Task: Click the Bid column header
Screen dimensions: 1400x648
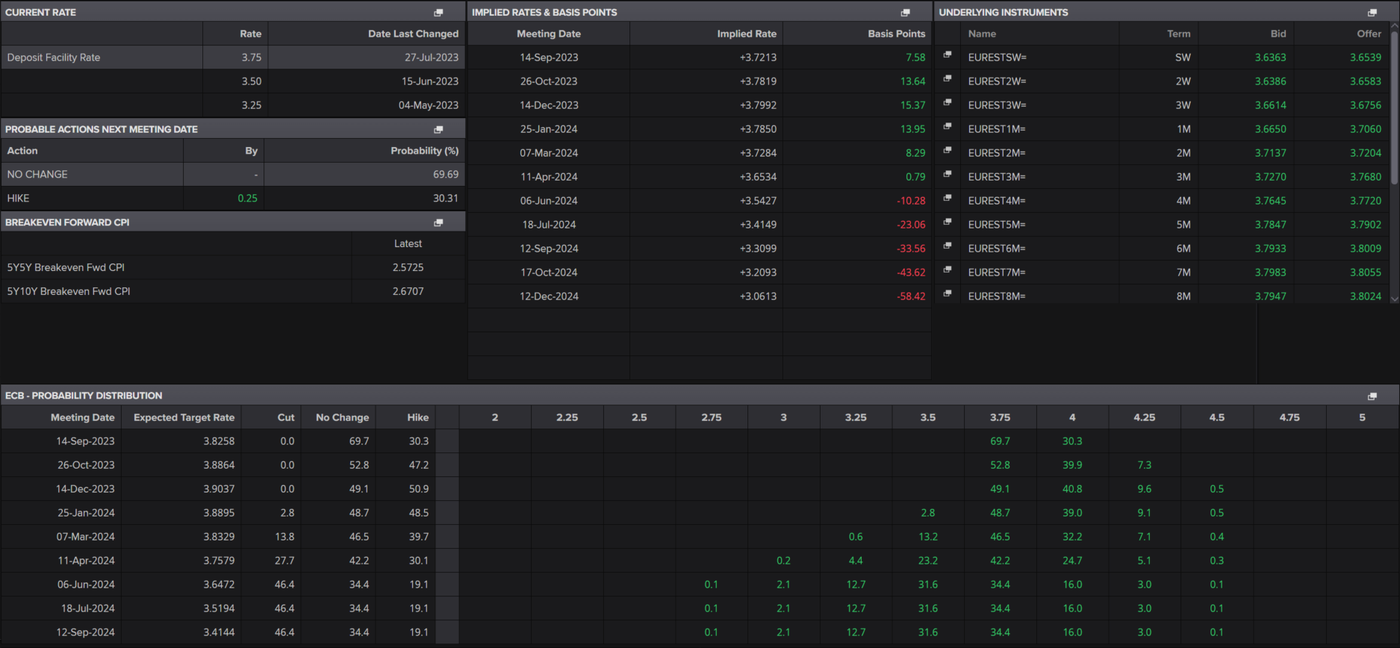Action: click(x=1277, y=34)
